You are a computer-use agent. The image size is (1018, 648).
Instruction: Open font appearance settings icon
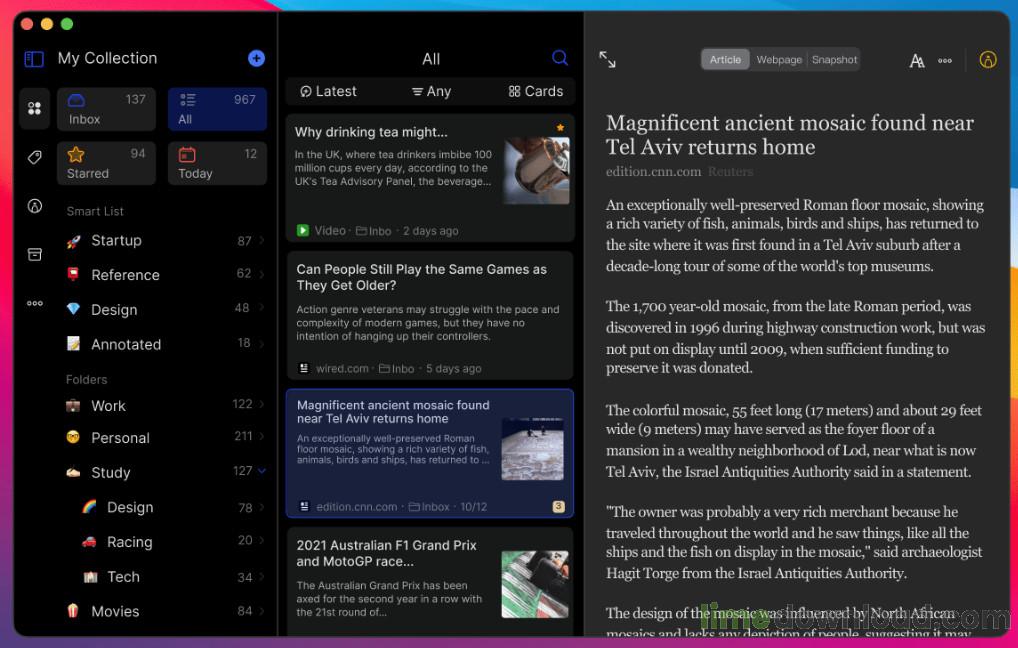coord(917,60)
